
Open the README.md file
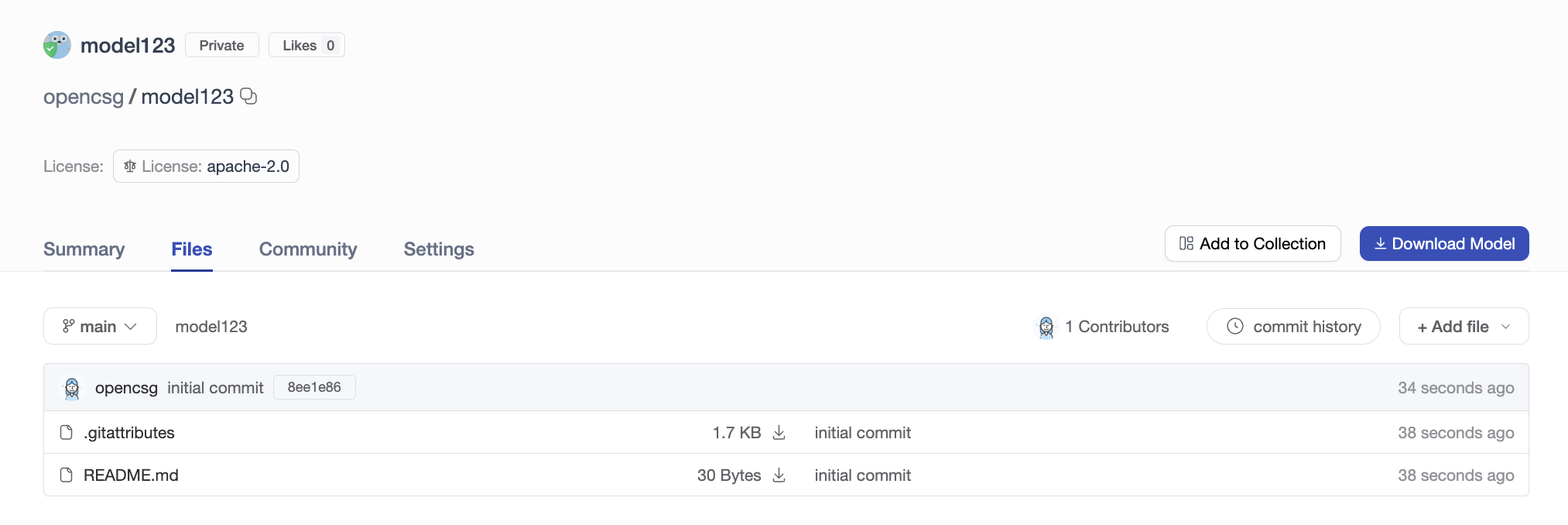[x=131, y=475]
